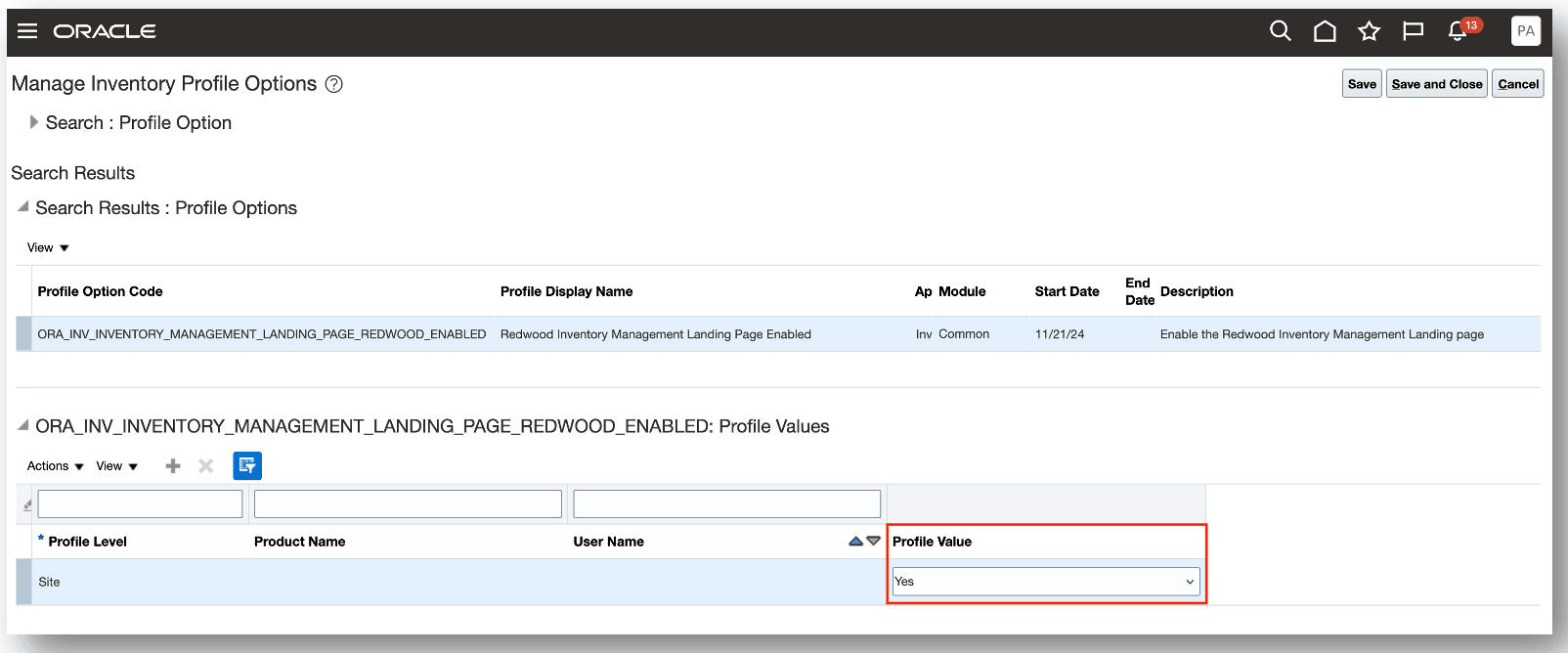Click 'Redwood Inventory Management Landing Page Enabled' cell
The image size is (1568, 653).
(656, 334)
